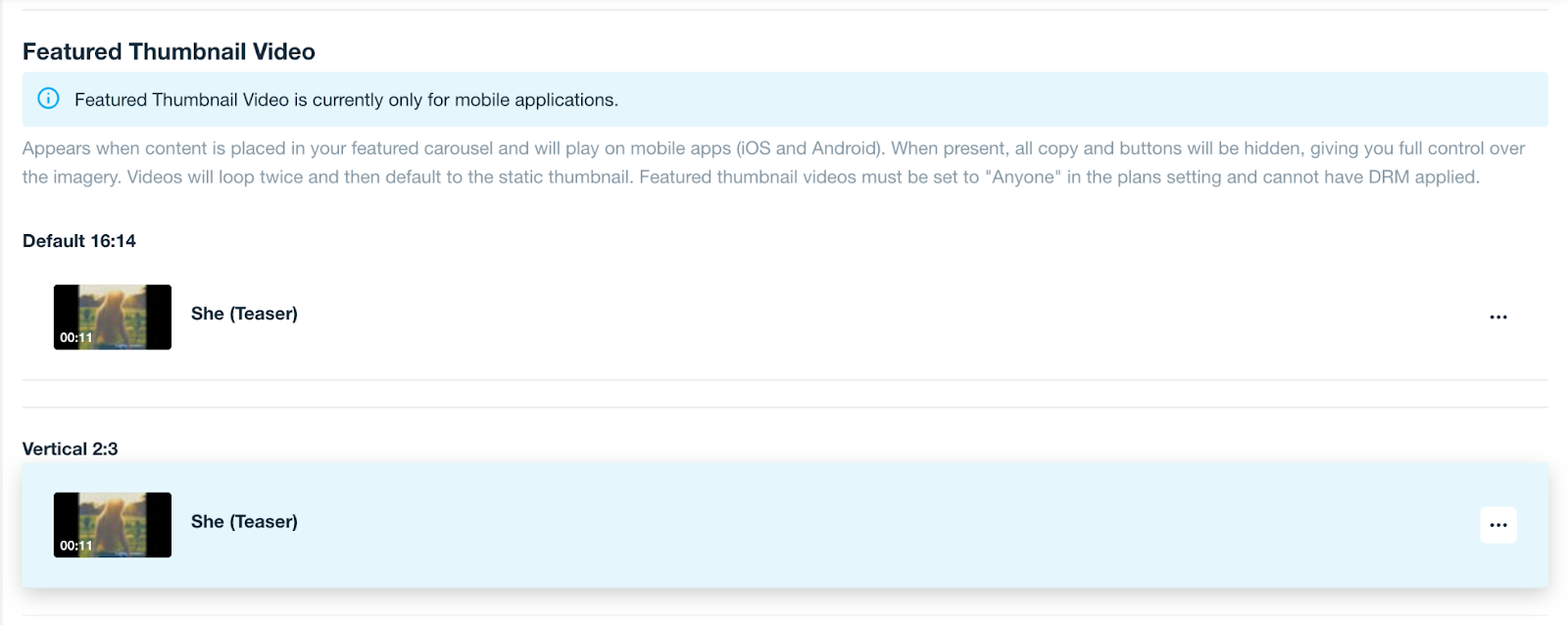Click the She (Teaser) title under Default 16:14
Image resolution: width=1568 pixels, height=625 pixels.
[244, 313]
